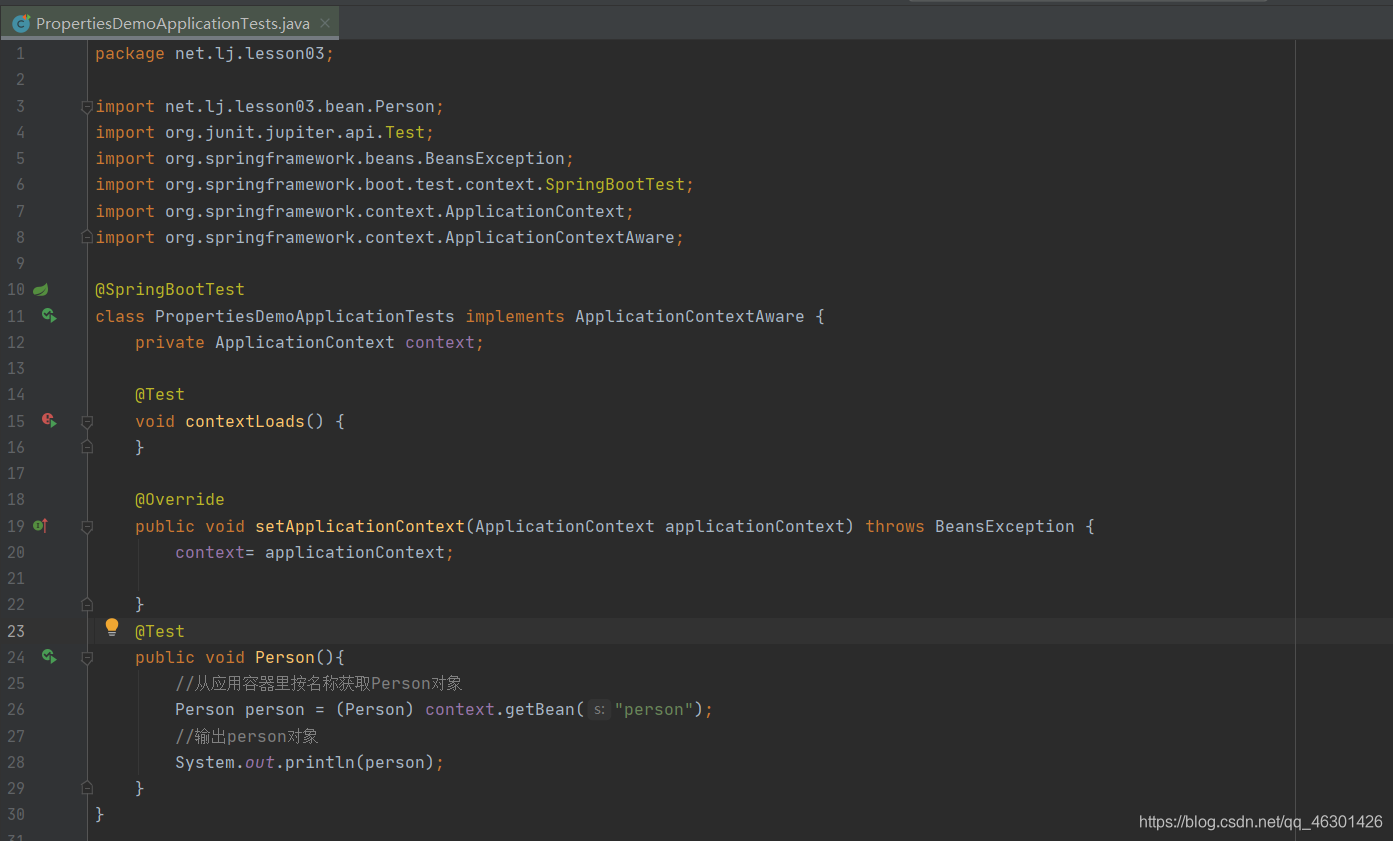Click 'println' in the System.out statement
The image size is (1393, 841).
pyautogui.click(x=320, y=763)
